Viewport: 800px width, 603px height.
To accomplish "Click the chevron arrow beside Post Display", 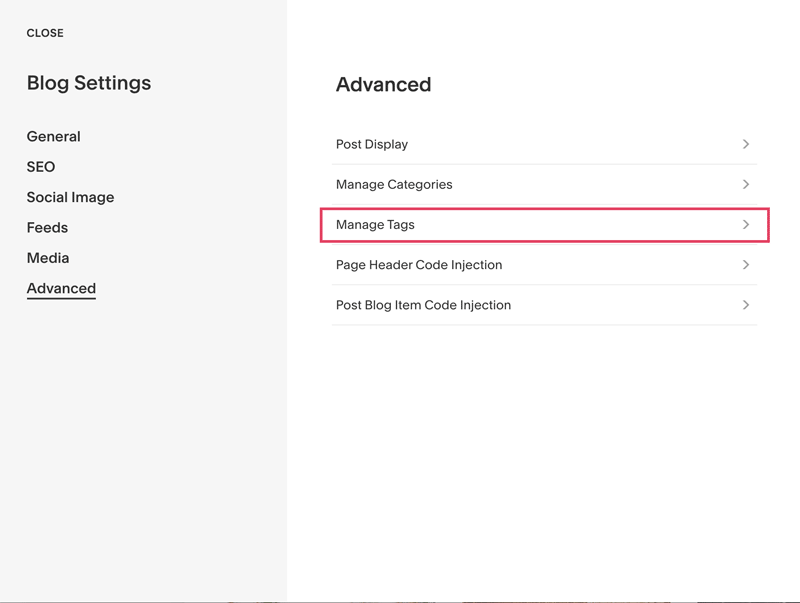I will [745, 144].
